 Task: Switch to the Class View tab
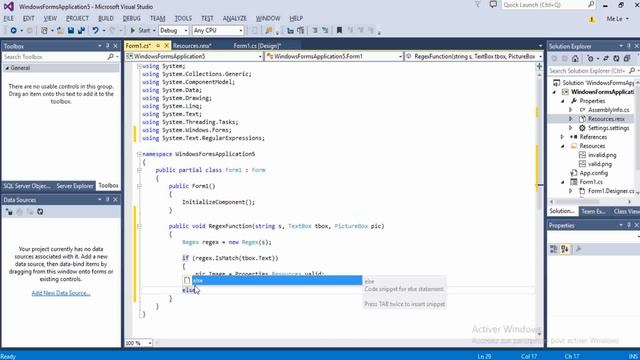626,211
